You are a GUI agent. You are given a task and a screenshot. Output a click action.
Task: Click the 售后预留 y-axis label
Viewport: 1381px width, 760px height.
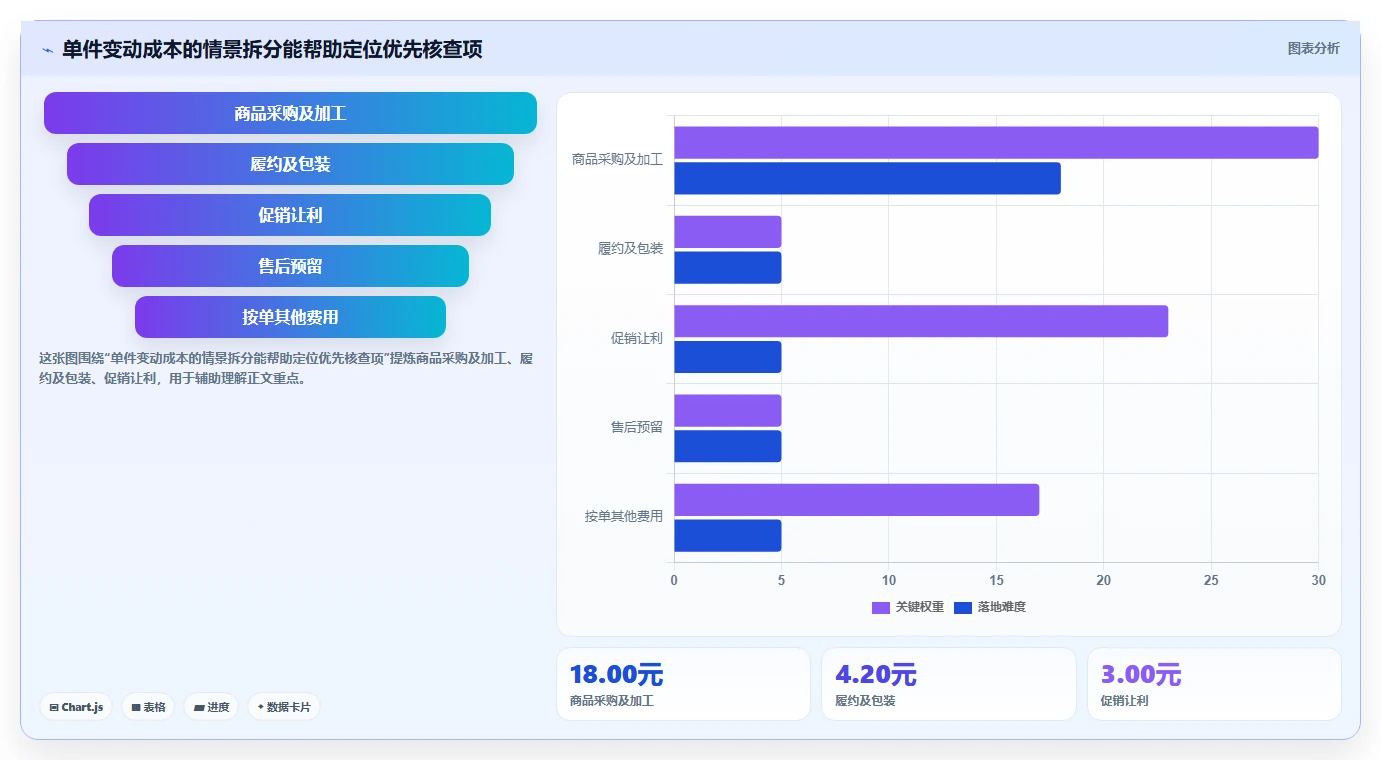pyautogui.click(x=637, y=427)
